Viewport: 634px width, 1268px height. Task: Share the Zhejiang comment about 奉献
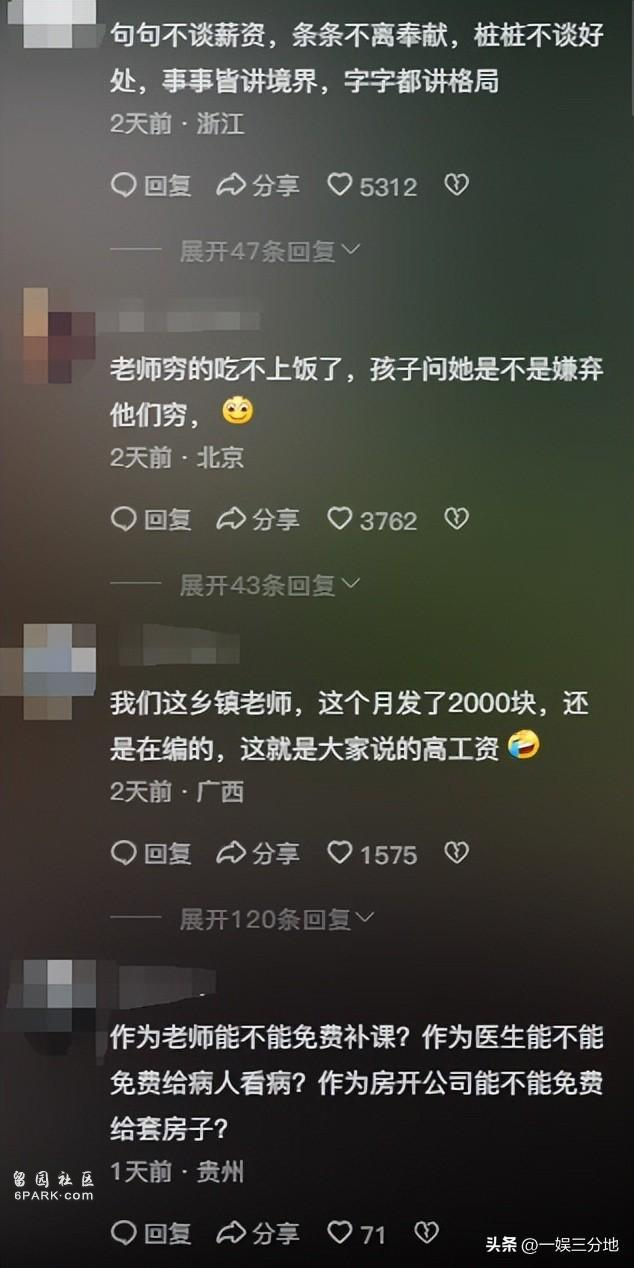pyautogui.click(x=258, y=185)
